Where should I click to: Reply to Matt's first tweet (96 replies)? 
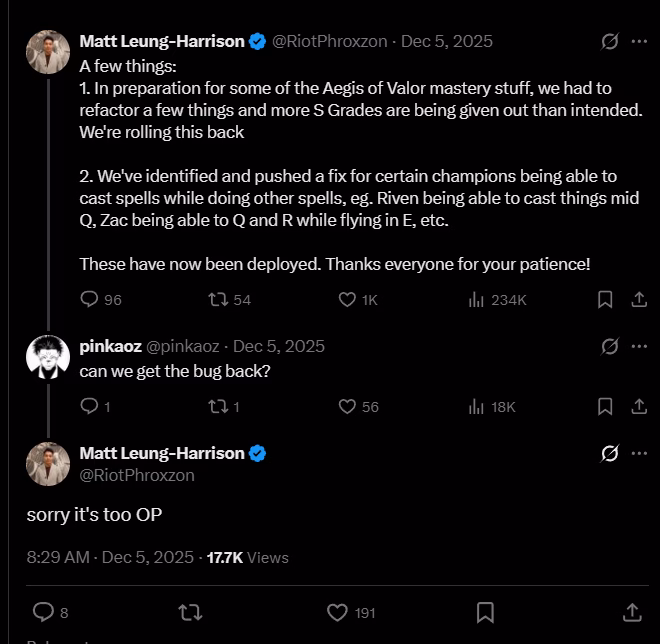click(89, 299)
